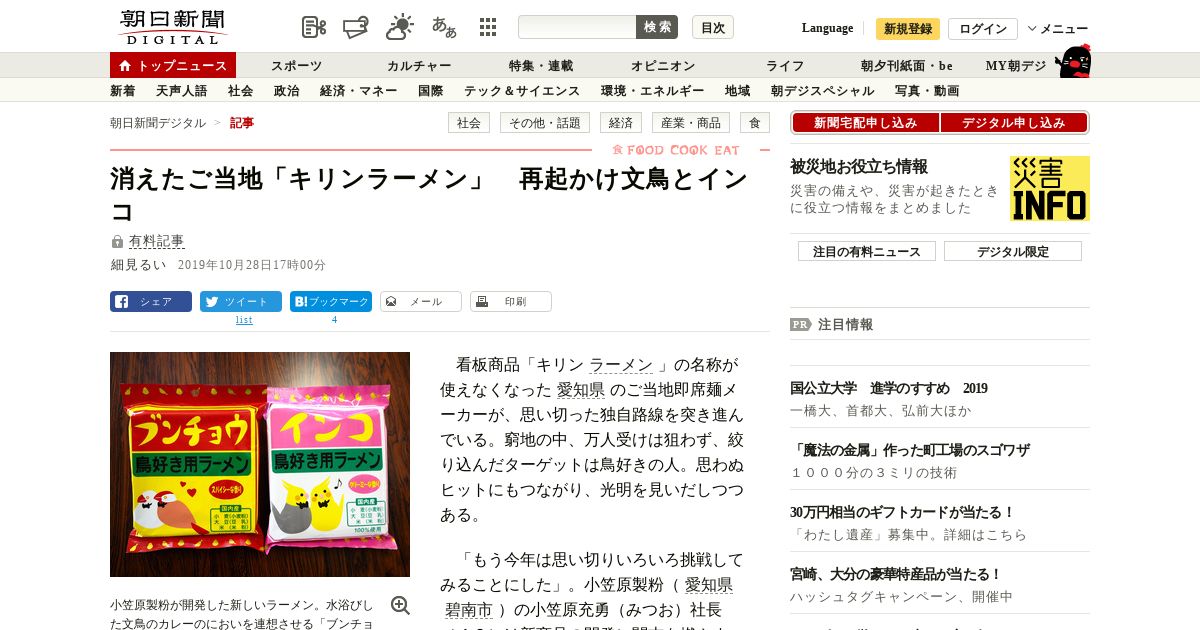Select 地域 in the sub navigation
The image size is (1200, 630).
pyautogui.click(x=738, y=91)
